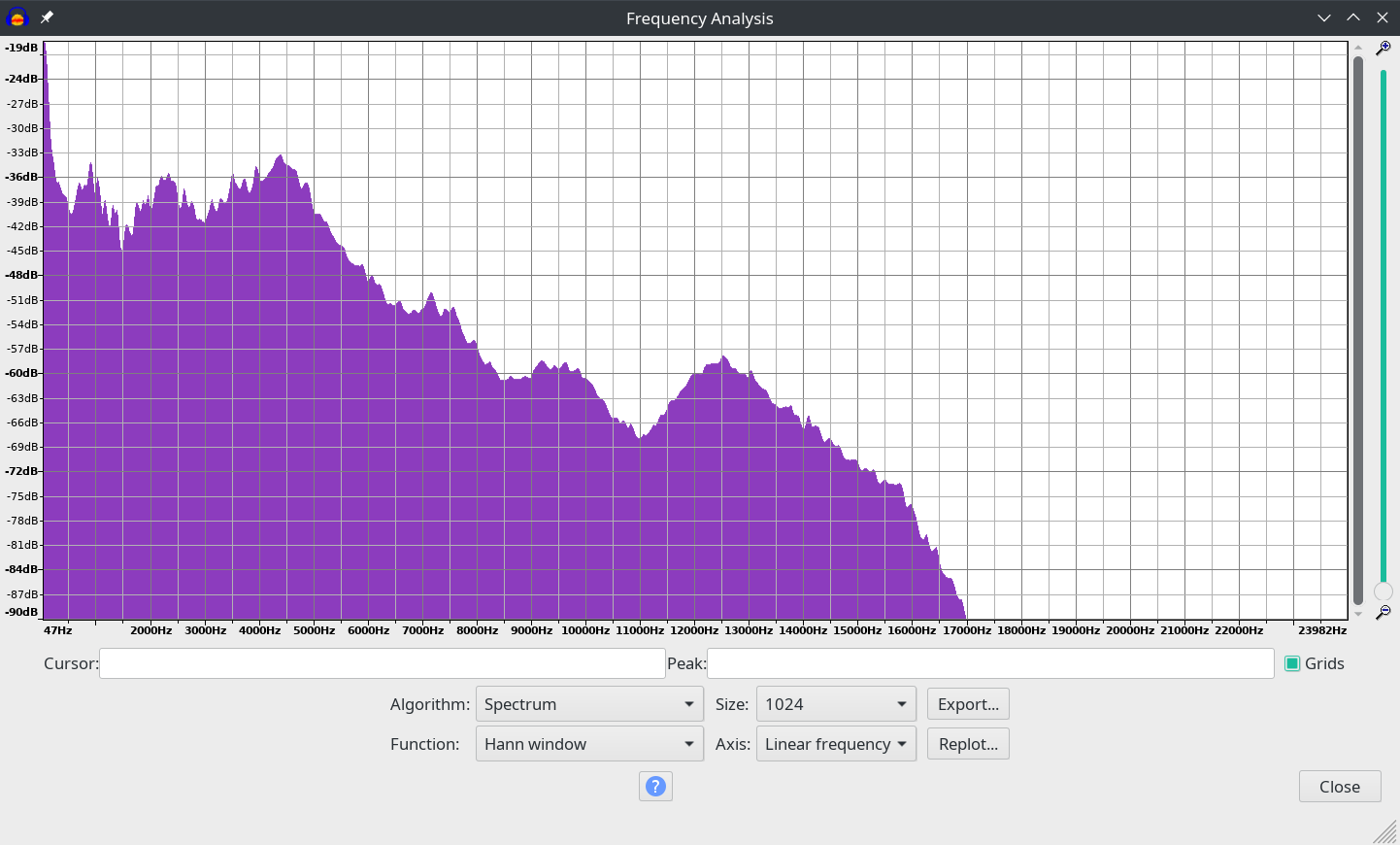The width and height of the screenshot is (1400, 845).
Task: Click the 17000Hz label on frequency axis
Action: tap(967, 630)
